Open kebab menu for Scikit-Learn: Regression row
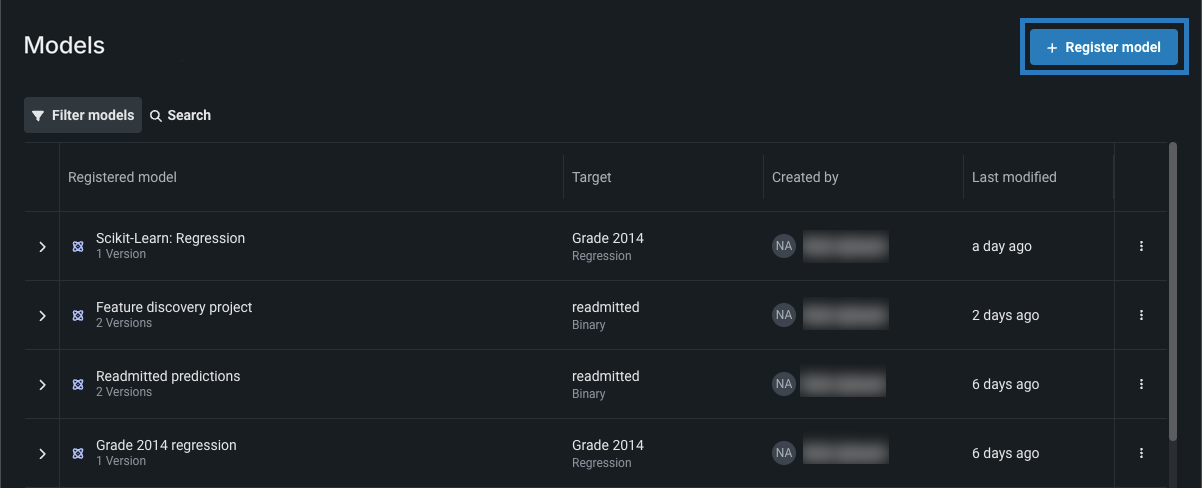The height and width of the screenshot is (488, 1202). pyautogui.click(x=1141, y=246)
